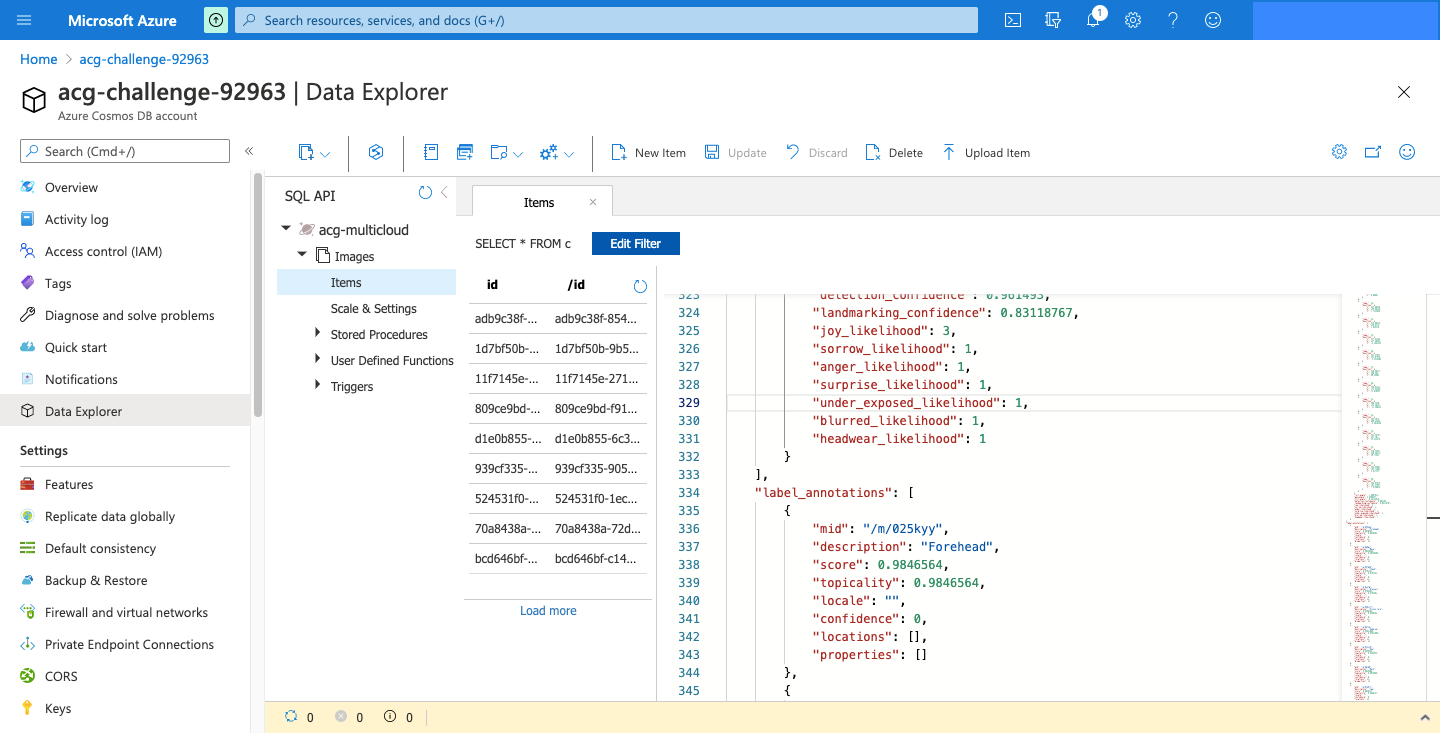The width and height of the screenshot is (1440, 733).
Task: Open Data Explorer in full screen
Action: (1373, 152)
